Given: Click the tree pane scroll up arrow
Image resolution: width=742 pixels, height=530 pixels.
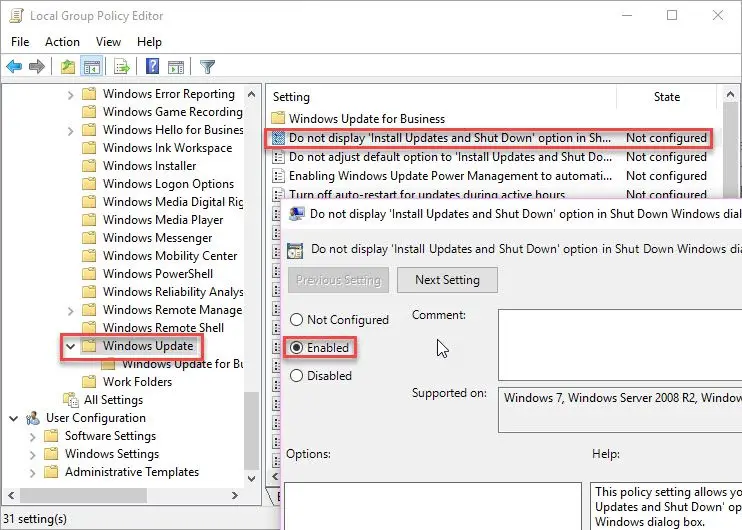Looking at the screenshot, I should pos(252,94).
